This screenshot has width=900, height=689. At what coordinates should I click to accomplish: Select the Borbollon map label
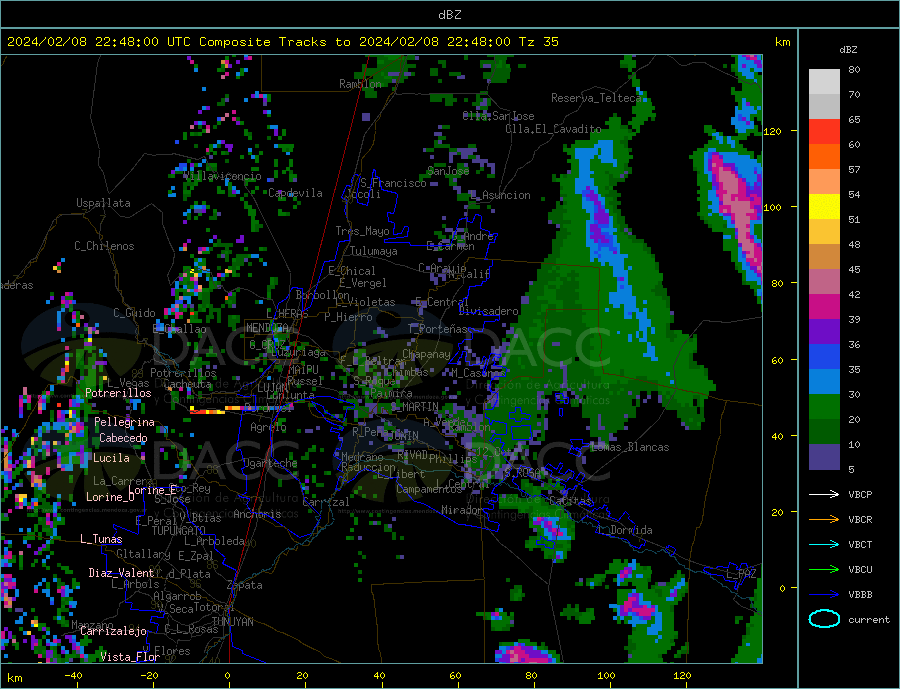[323, 295]
